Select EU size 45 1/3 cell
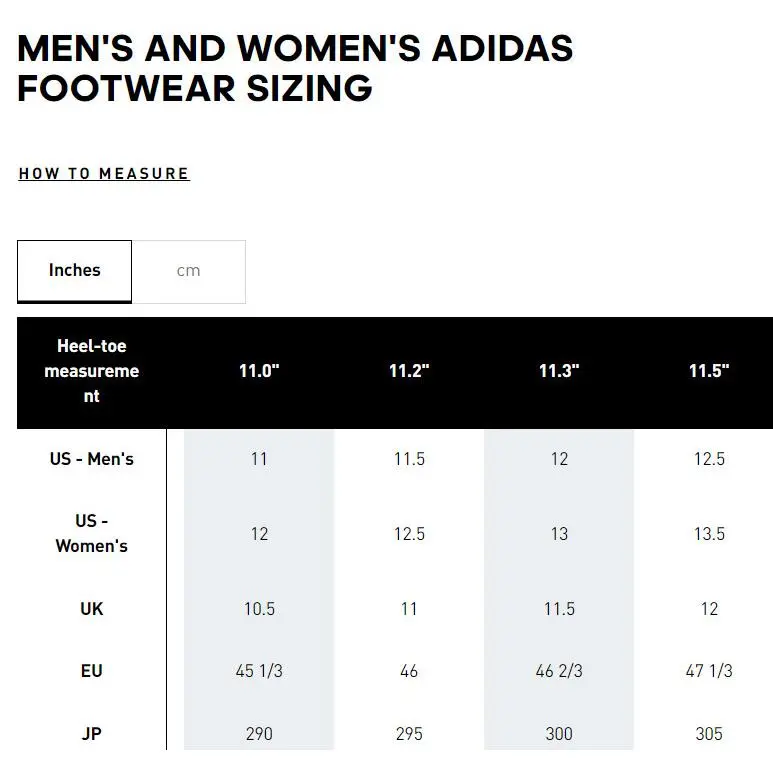Image resolution: width=773 pixels, height=773 pixels. [x=259, y=671]
